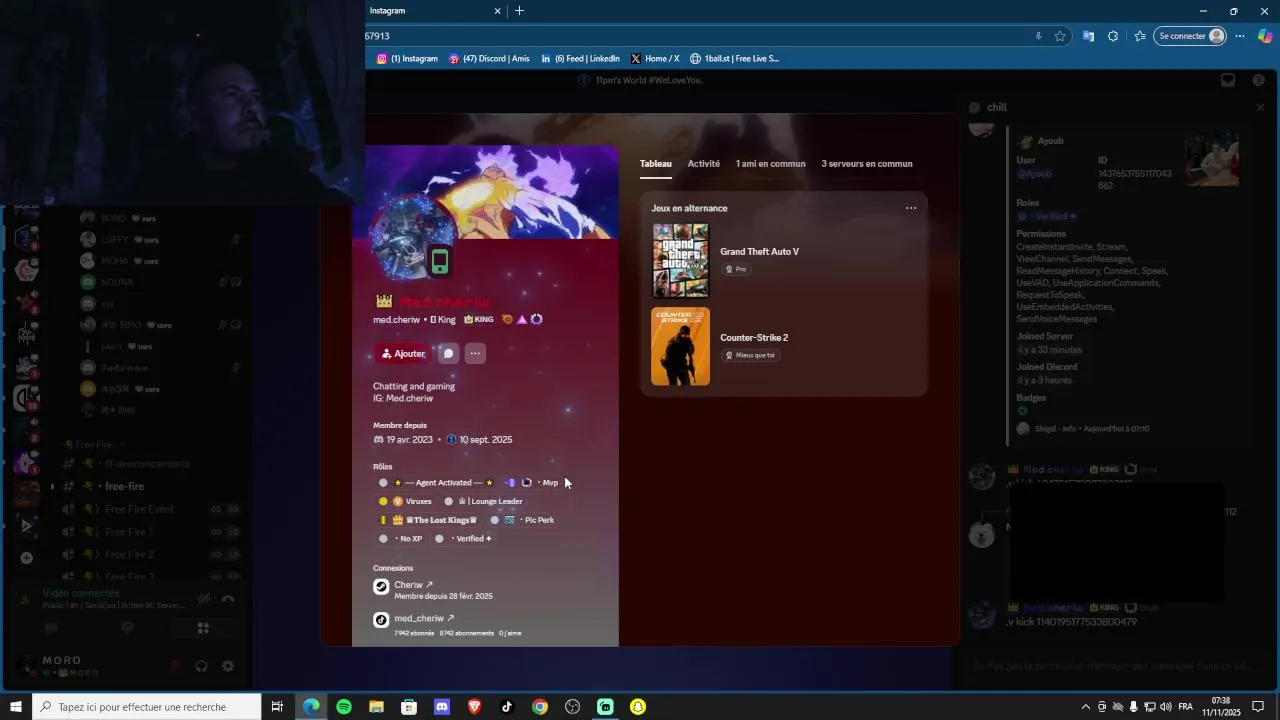Click the mobile status indicator on avatar
Viewport: 1280px width, 720px height.
pos(440,261)
